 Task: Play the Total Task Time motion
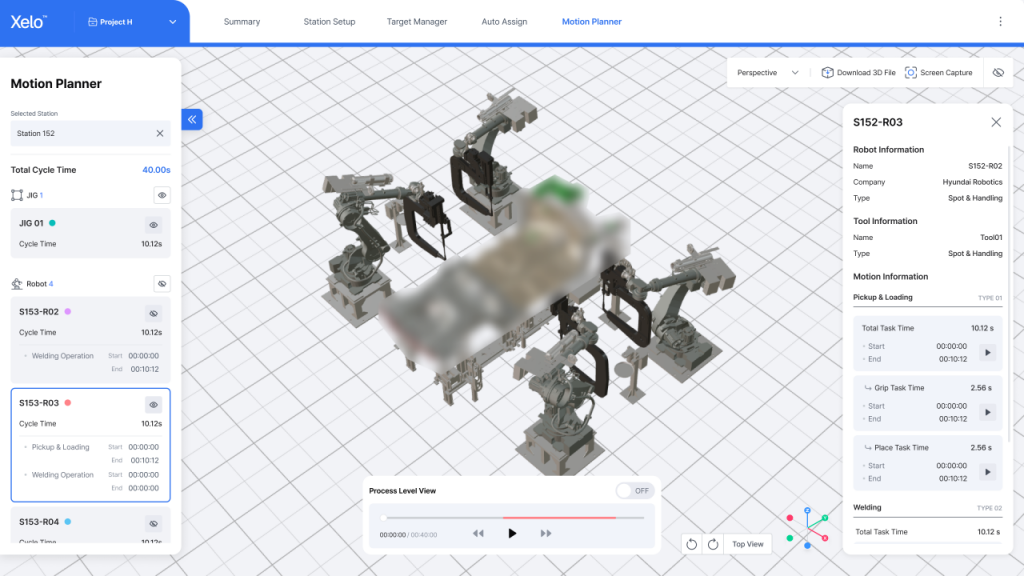988,352
